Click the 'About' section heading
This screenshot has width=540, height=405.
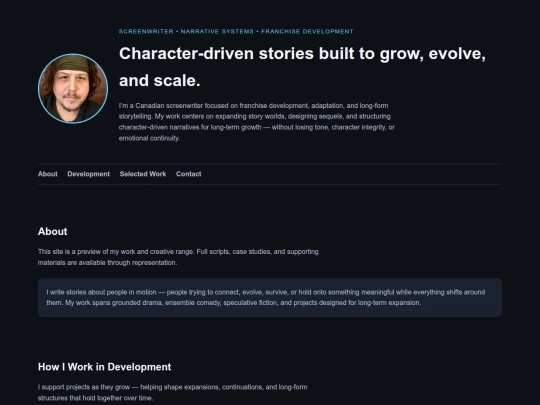[52, 231]
